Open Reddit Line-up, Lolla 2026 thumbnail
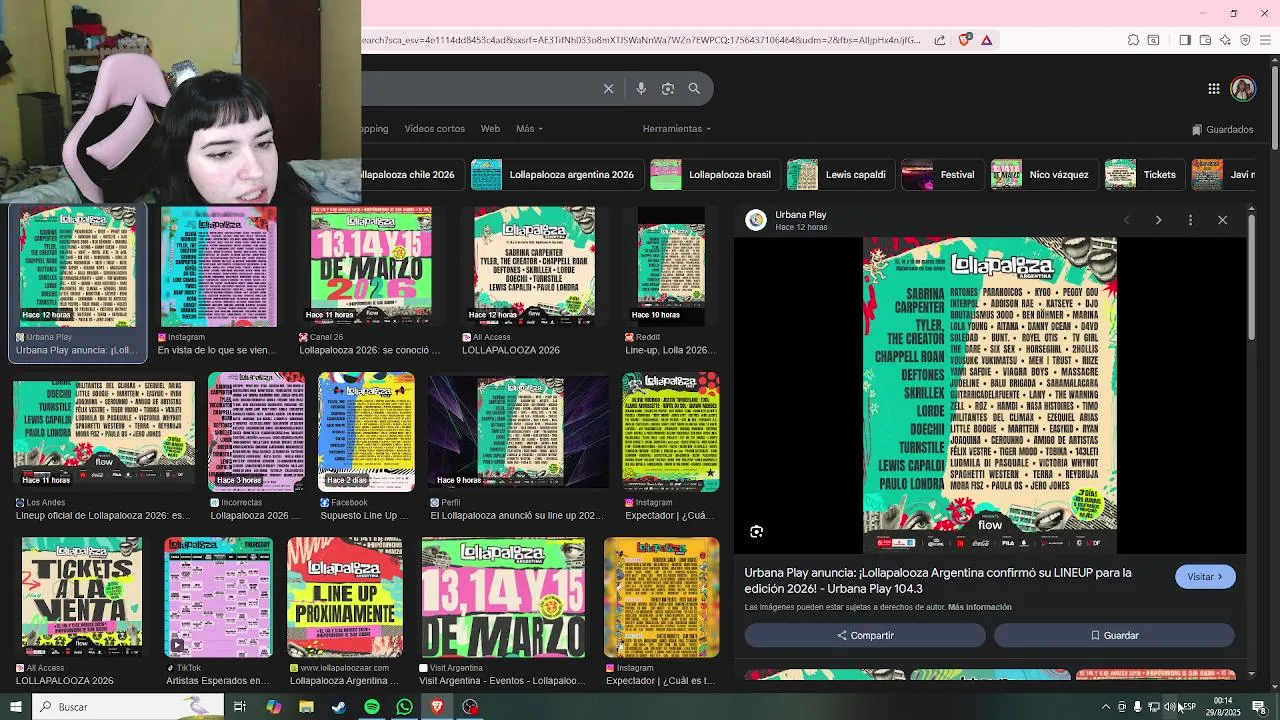Image resolution: width=1280 pixels, height=720 pixels. tap(671, 266)
